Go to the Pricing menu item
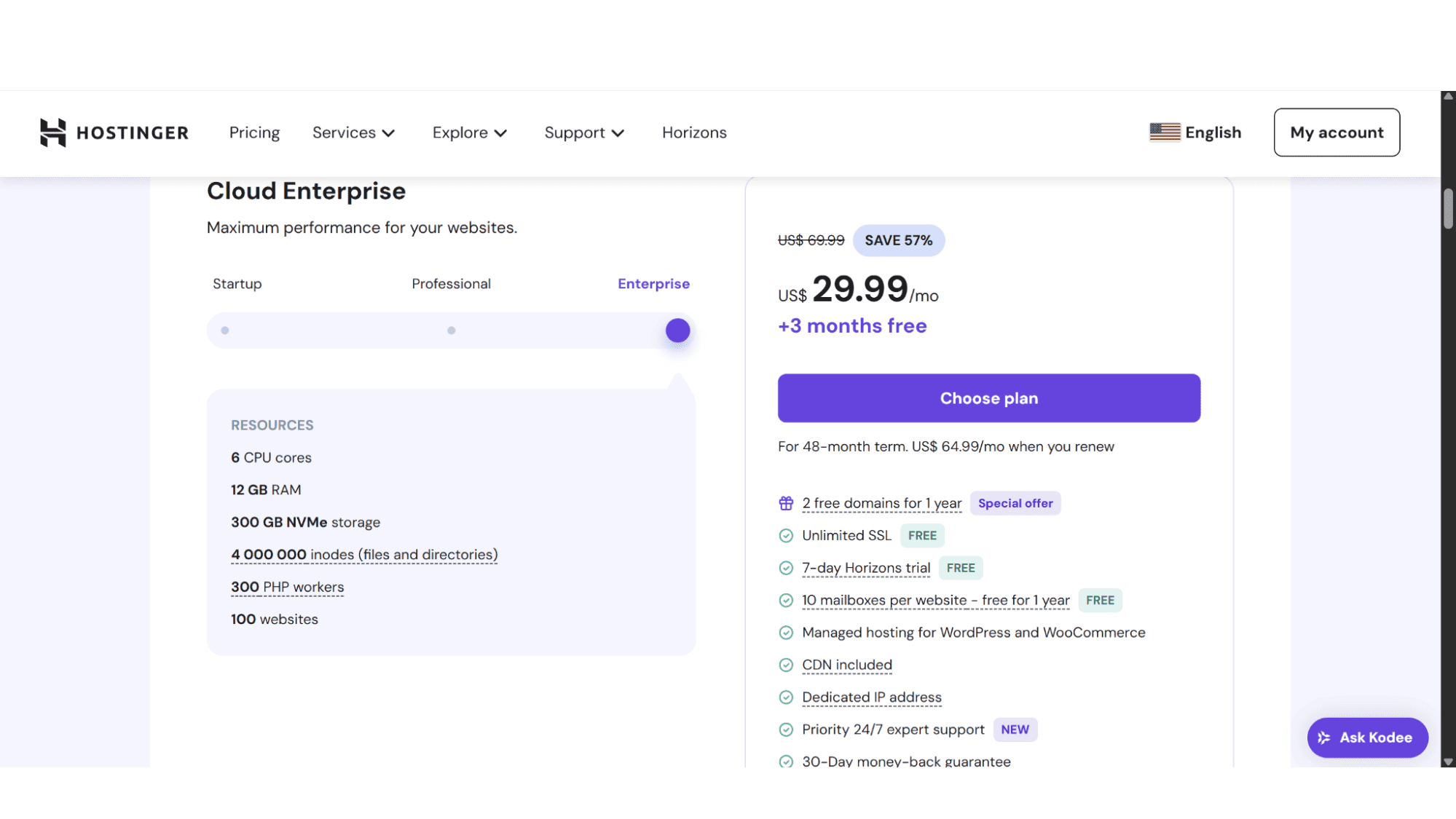 click(x=253, y=132)
